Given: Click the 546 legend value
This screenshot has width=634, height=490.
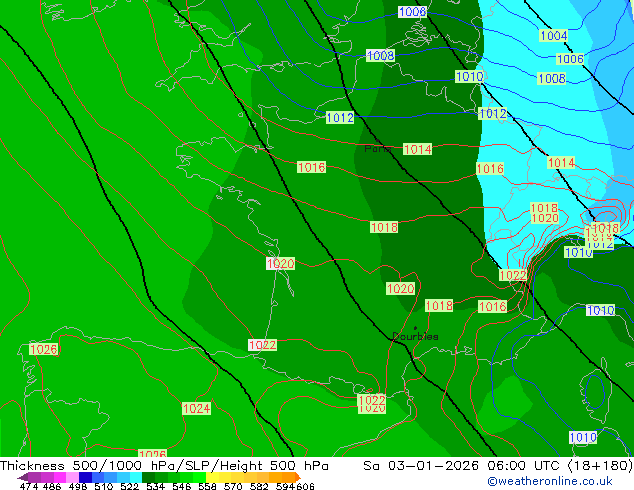Looking at the screenshot, I should (182, 486).
